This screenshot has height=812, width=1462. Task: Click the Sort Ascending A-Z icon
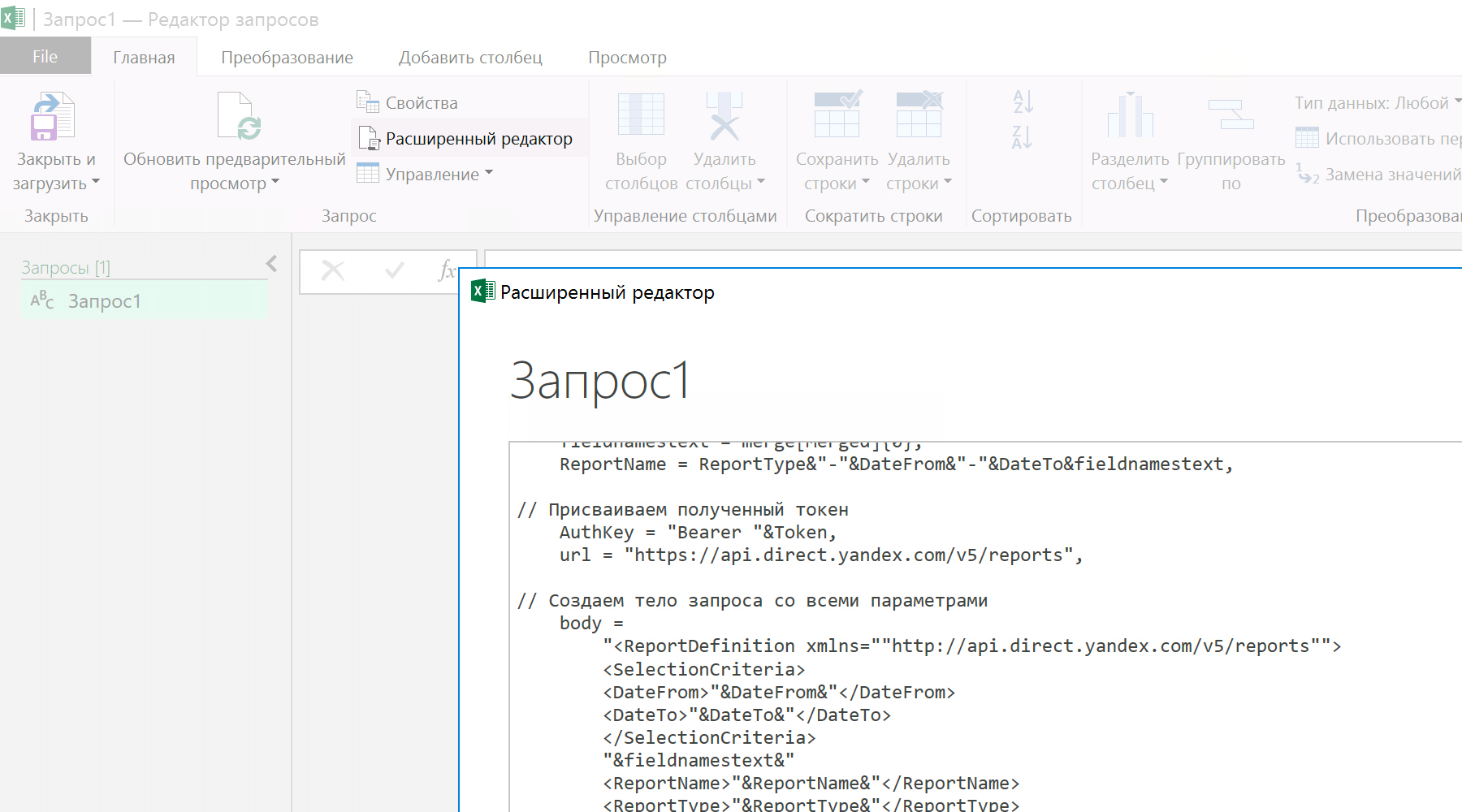coord(1023,101)
